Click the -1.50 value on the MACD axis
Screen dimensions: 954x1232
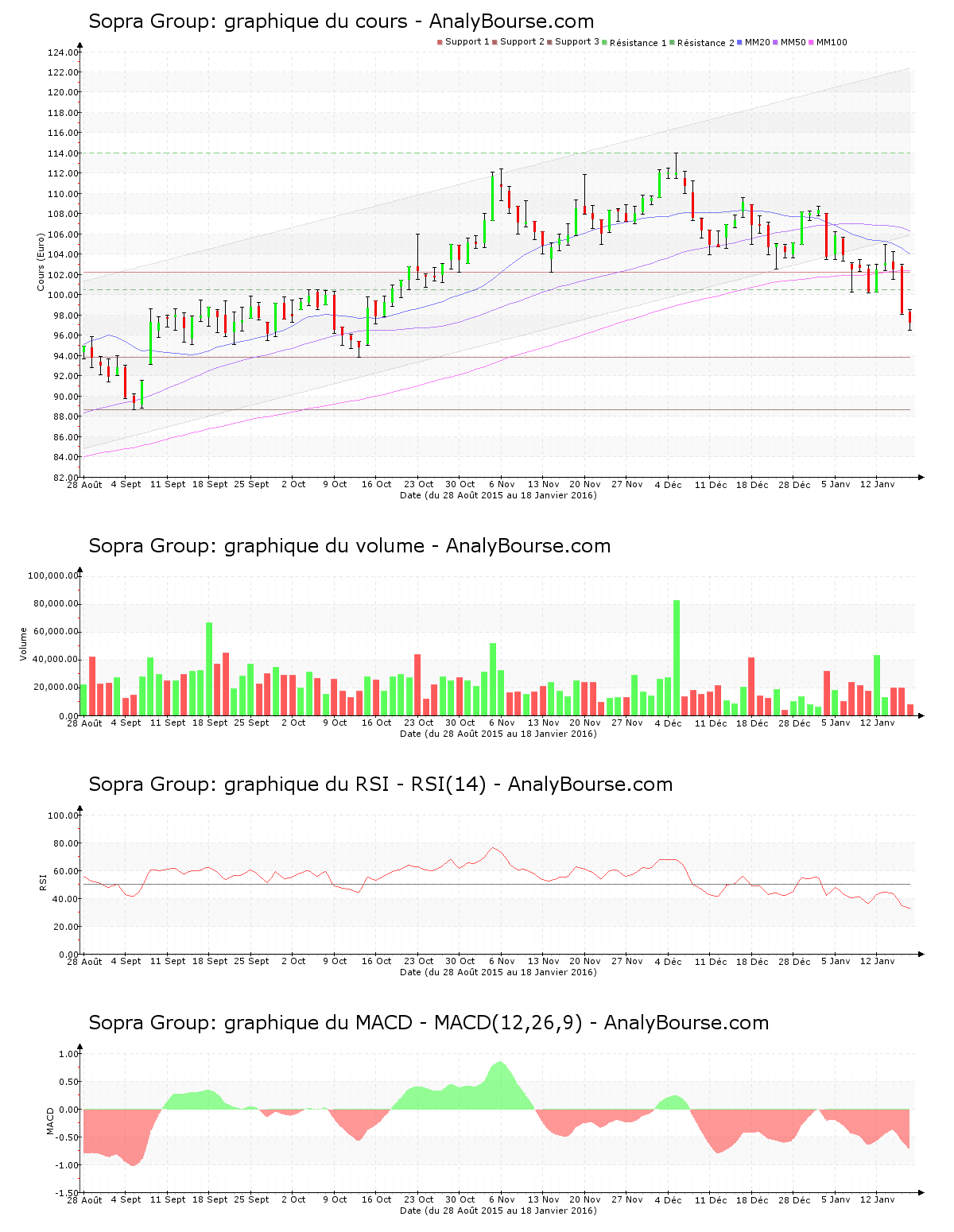coord(67,1193)
